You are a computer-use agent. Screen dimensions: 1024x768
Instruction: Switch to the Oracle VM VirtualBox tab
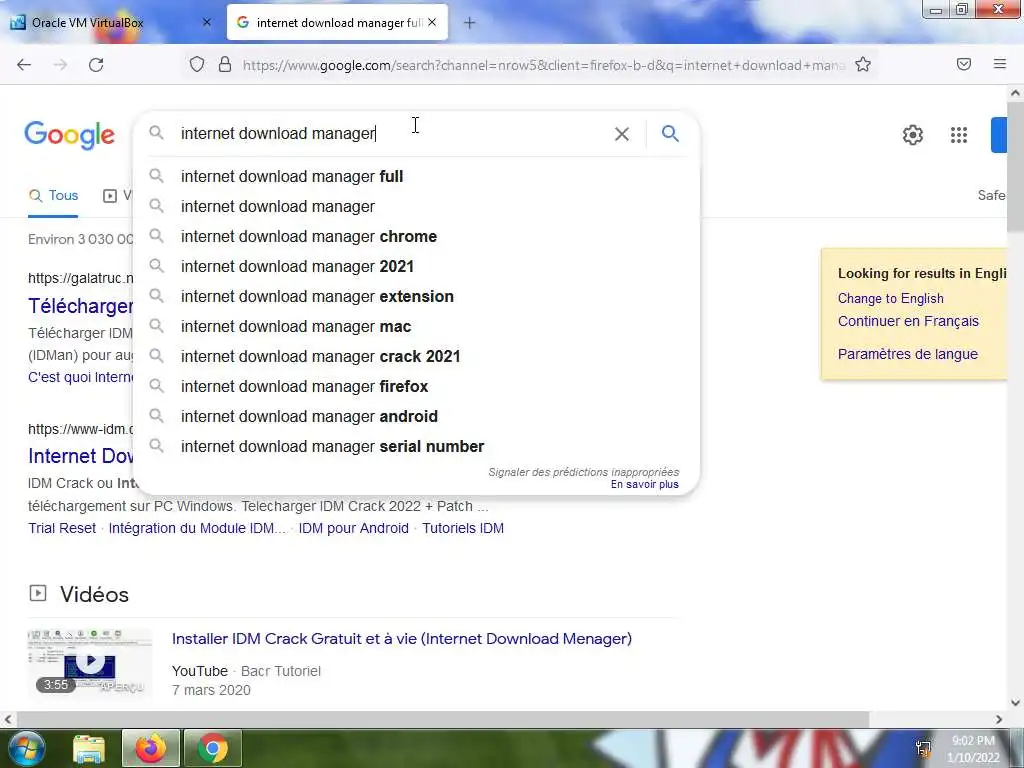110,22
